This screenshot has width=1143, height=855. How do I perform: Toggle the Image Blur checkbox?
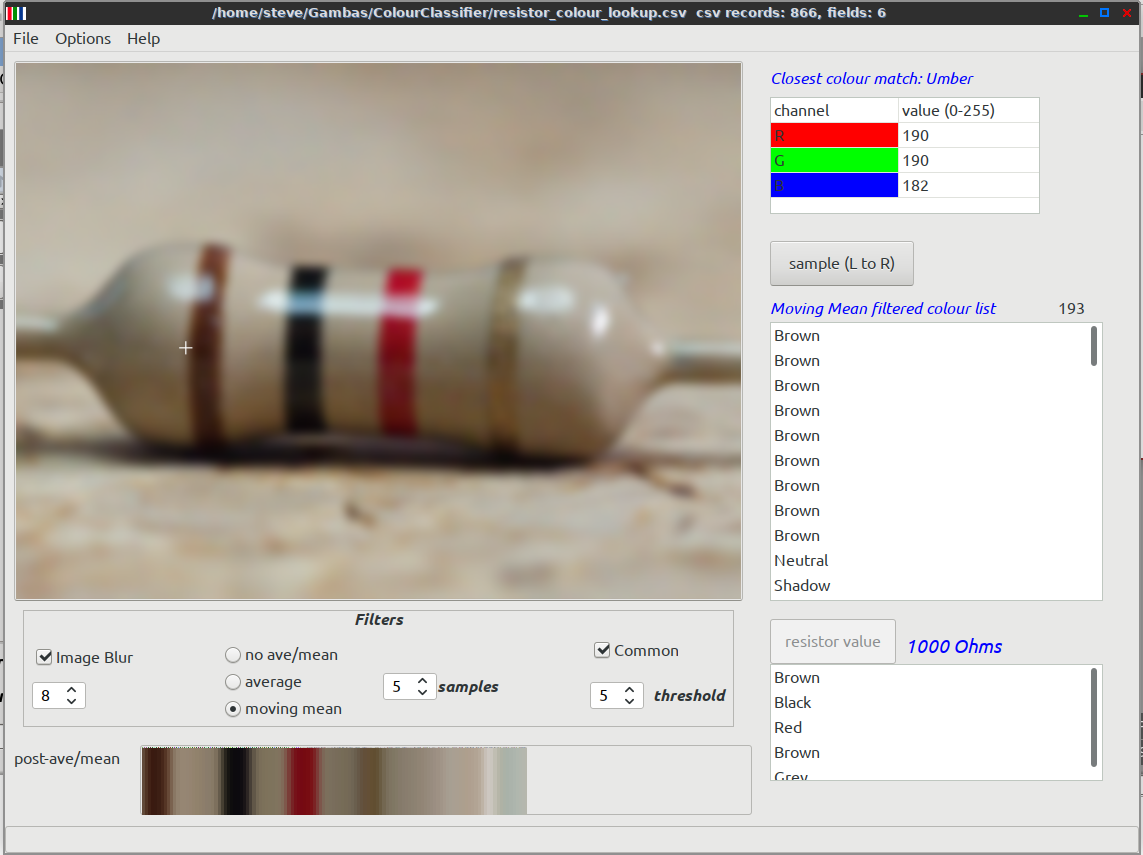(44, 657)
